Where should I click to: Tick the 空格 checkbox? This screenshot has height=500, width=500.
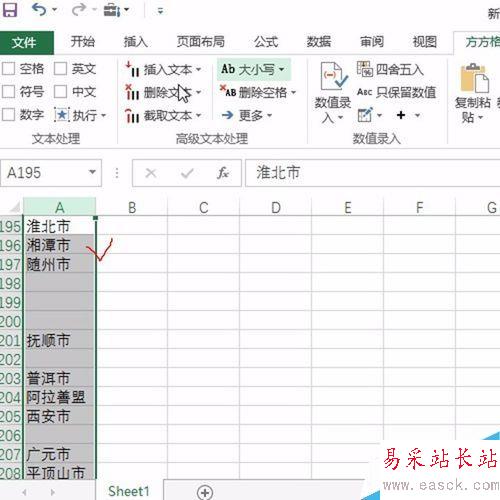pos(8,69)
